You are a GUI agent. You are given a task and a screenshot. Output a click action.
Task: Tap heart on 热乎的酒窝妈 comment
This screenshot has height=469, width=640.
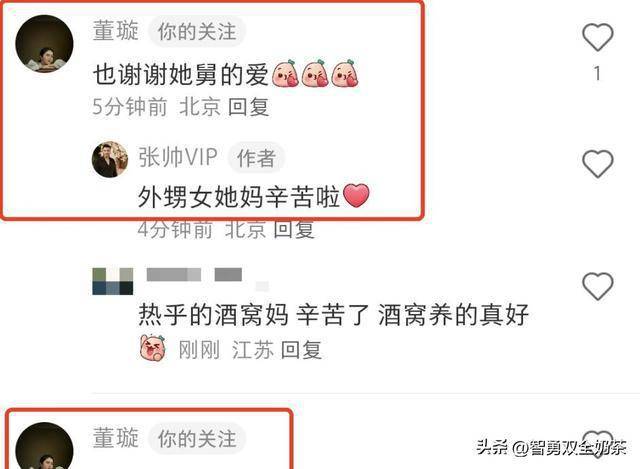[598, 286]
